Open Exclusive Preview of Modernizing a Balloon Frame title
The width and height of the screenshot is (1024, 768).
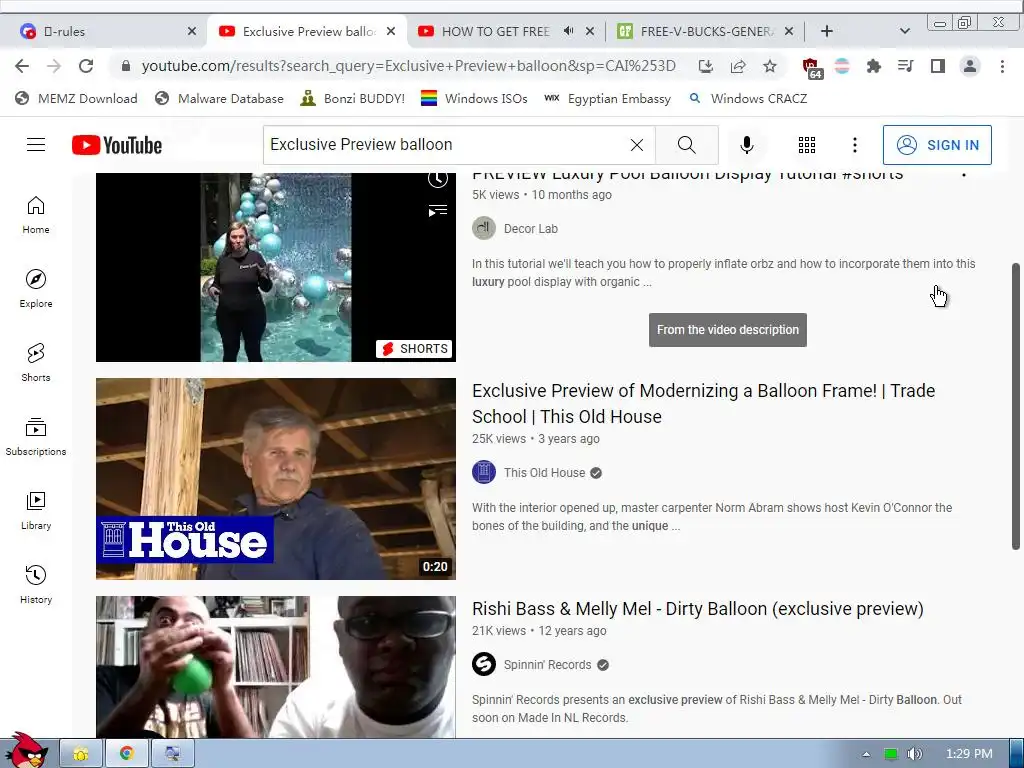coord(703,404)
